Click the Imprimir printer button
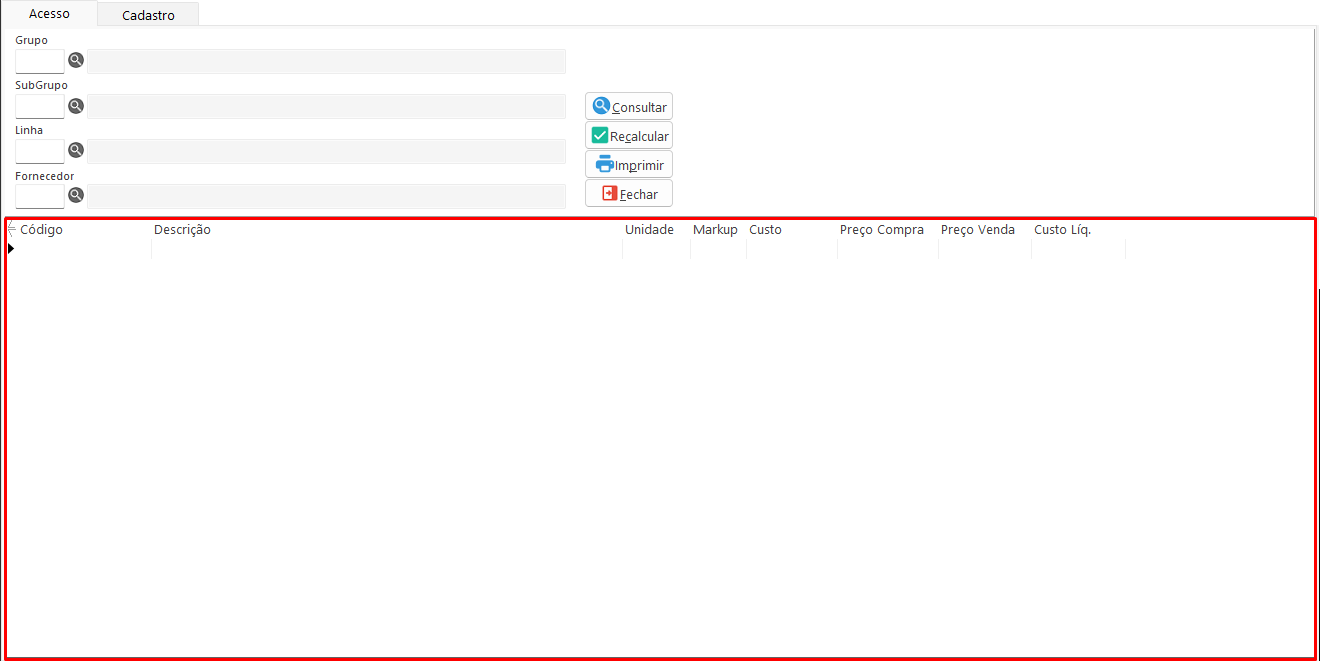 click(x=628, y=164)
